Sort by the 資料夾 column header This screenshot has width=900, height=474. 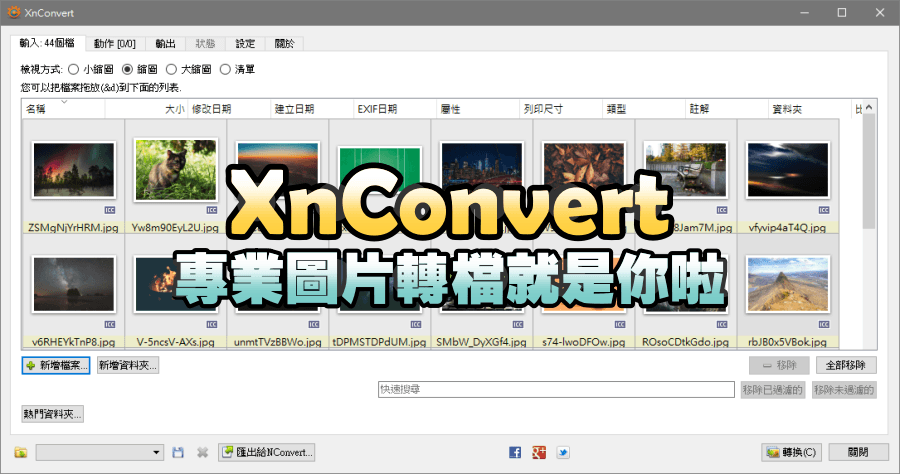click(809, 109)
